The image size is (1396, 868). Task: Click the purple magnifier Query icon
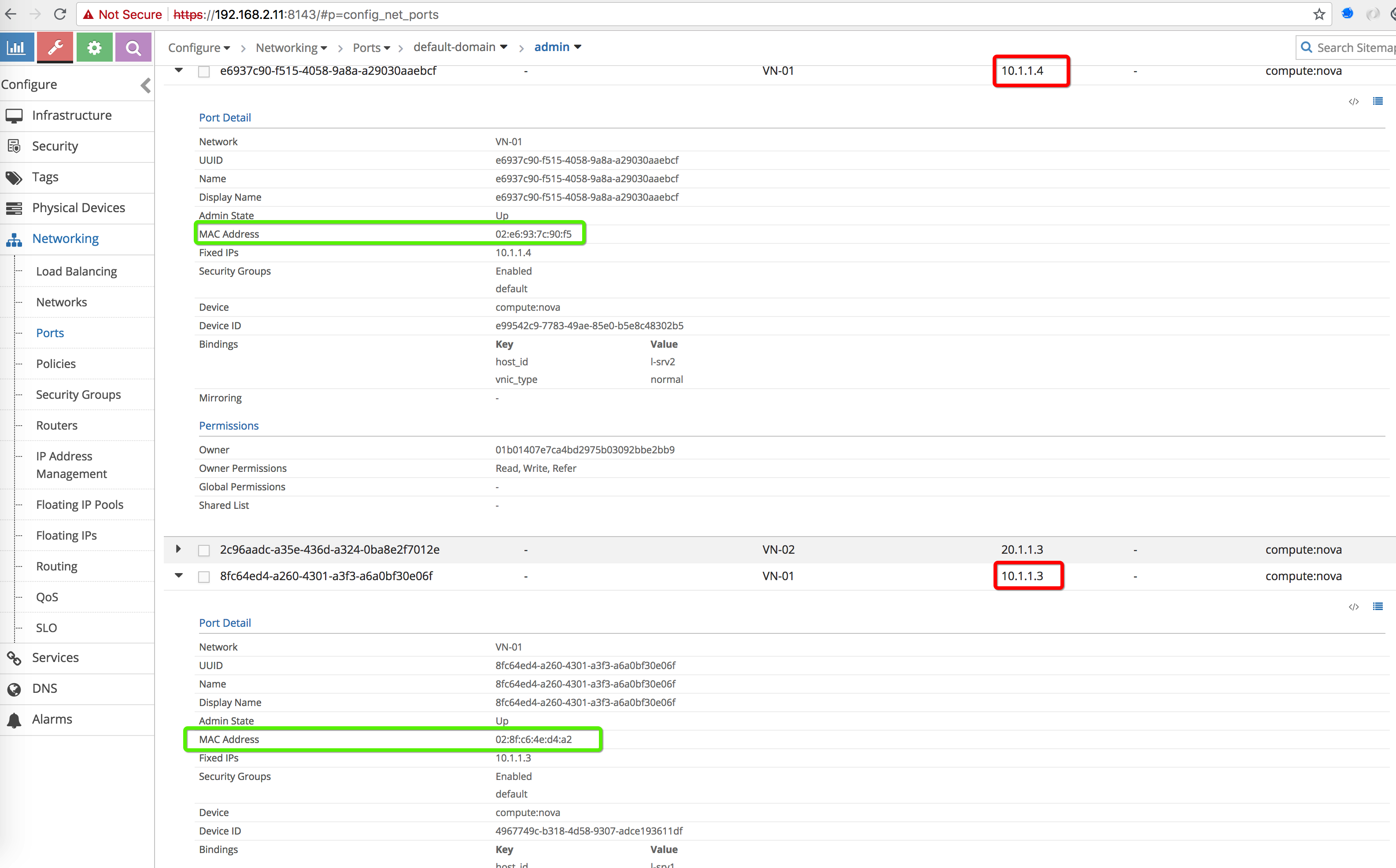click(133, 48)
